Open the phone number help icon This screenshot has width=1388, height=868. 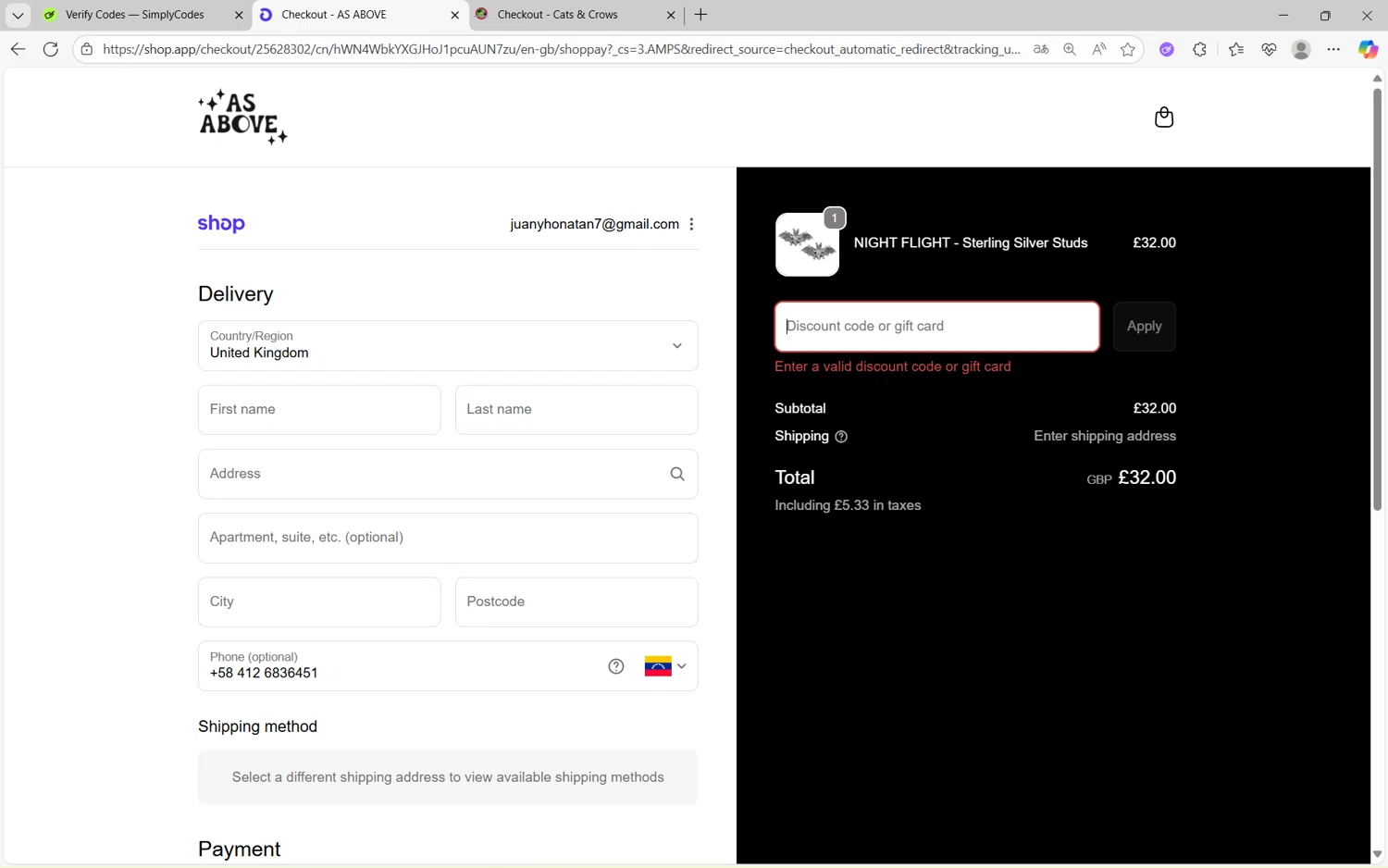pyautogui.click(x=616, y=666)
